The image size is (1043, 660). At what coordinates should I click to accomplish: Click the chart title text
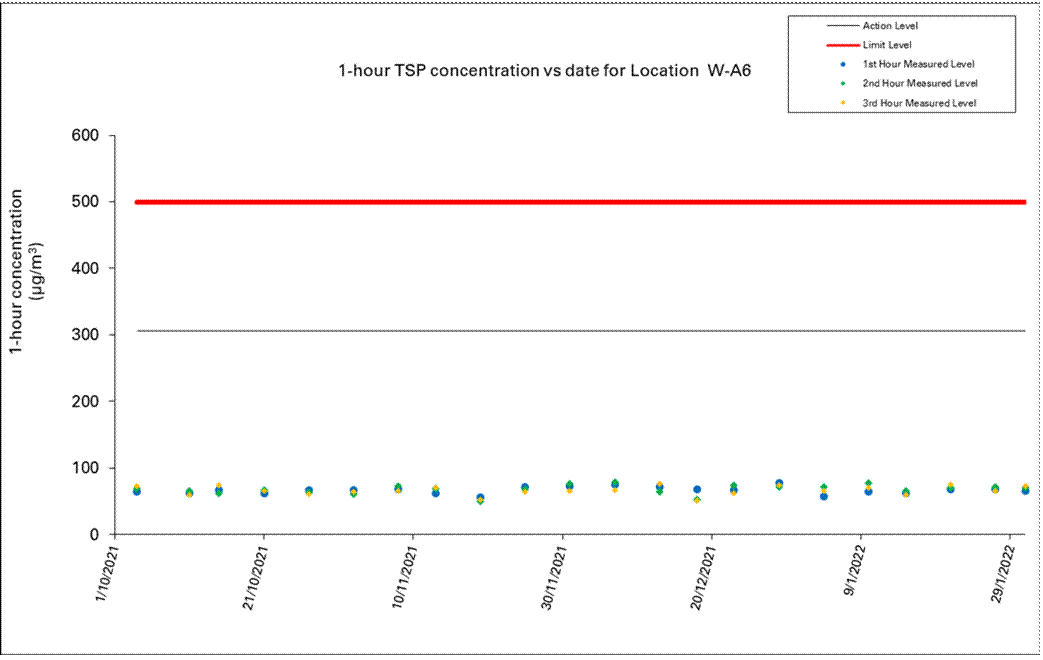tap(544, 72)
